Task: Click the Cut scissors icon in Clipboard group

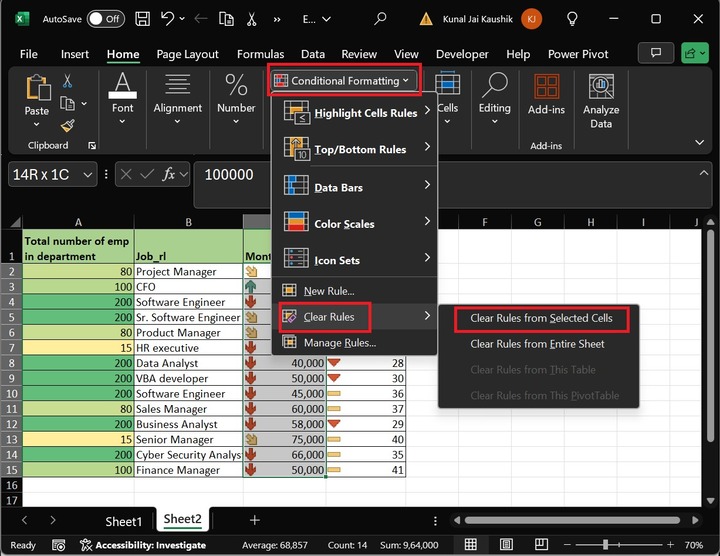Action: 67,81
